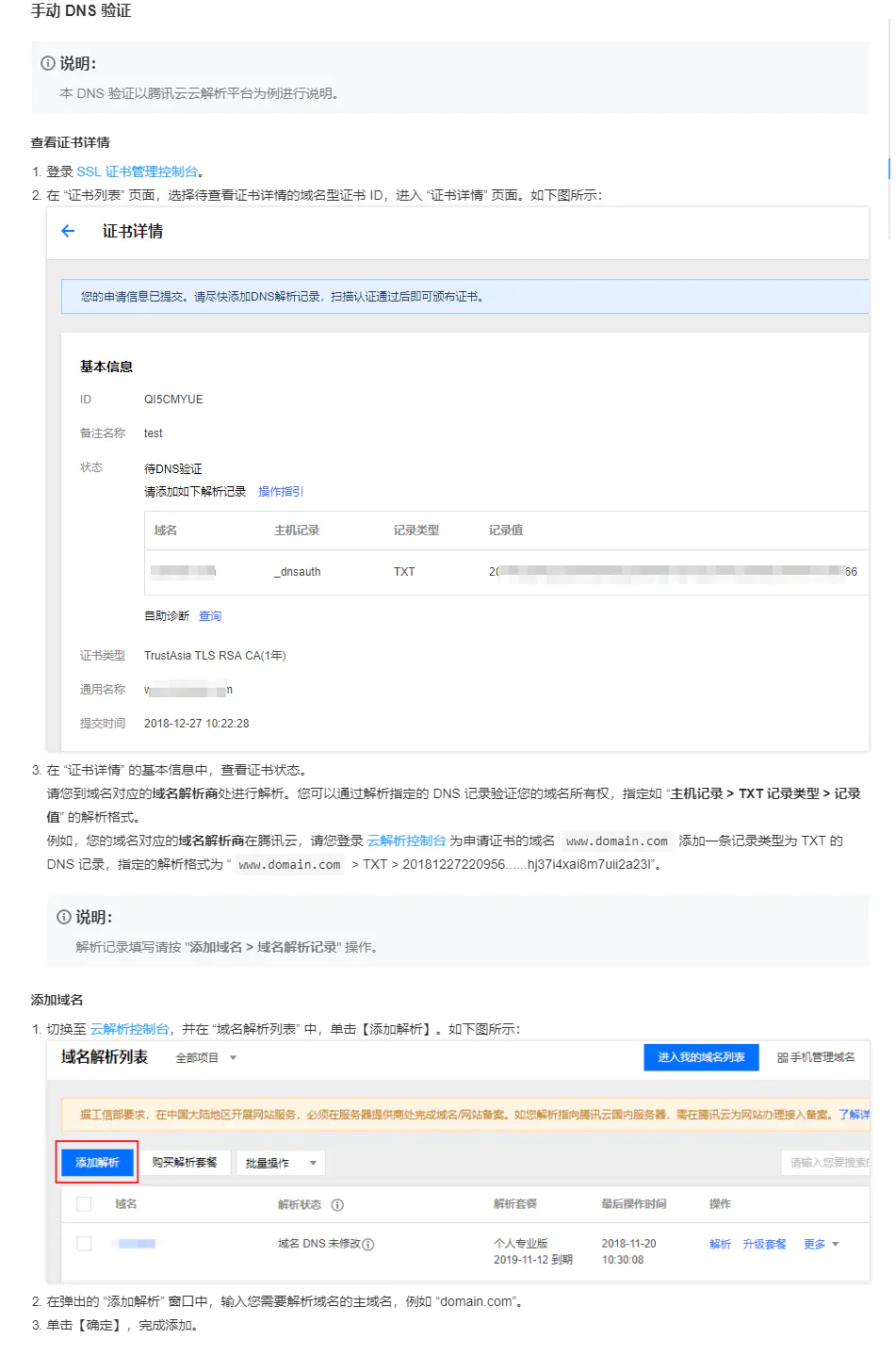Click the info icon beside 解析状态 header
The height and width of the screenshot is (1355, 896).
(337, 1205)
